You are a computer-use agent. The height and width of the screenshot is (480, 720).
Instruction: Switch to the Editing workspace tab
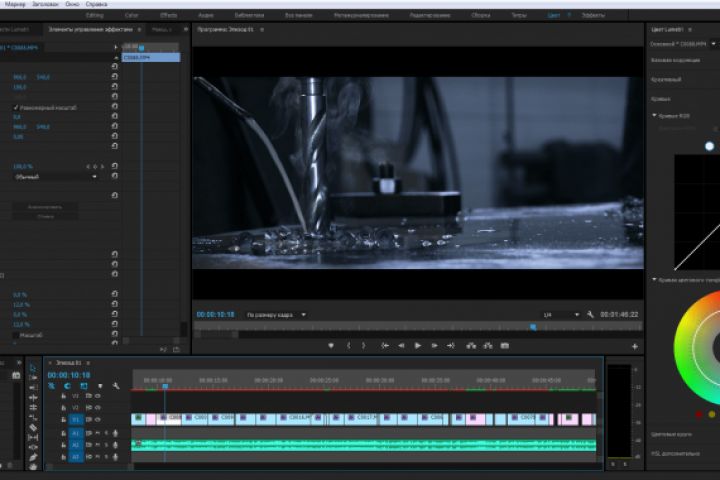(x=94, y=16)
